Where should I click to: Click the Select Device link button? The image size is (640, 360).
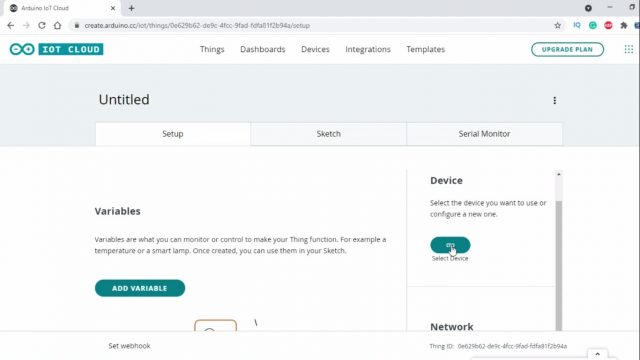coord(450,245)
